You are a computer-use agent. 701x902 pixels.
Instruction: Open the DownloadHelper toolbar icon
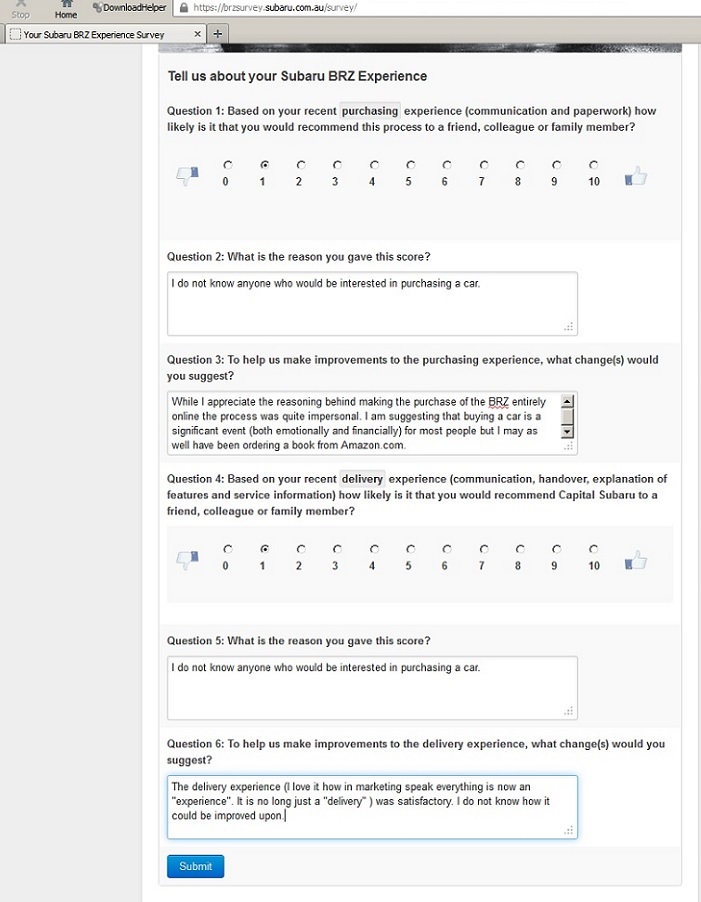129,7
